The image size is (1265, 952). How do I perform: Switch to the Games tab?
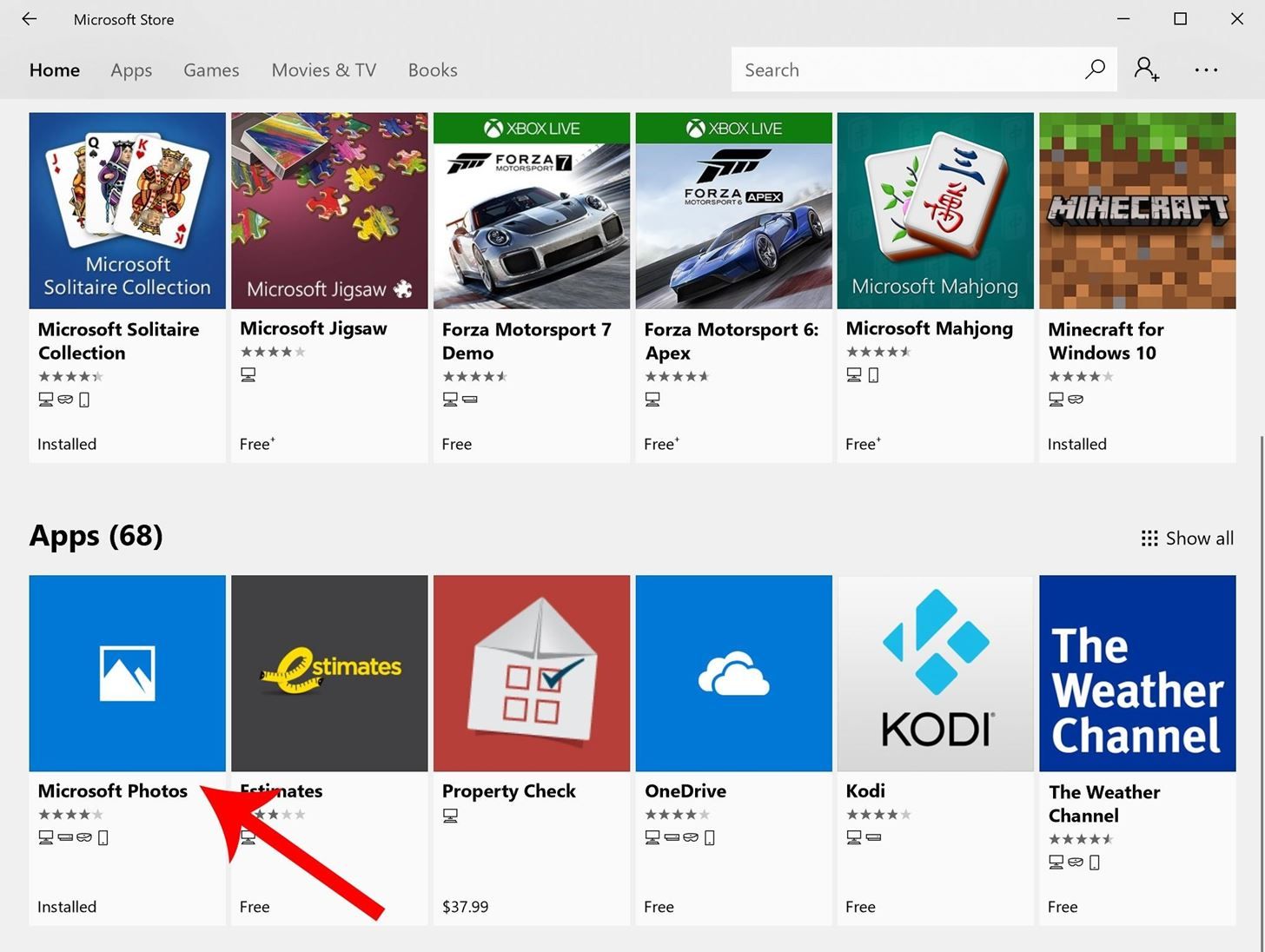pos(211,70)
